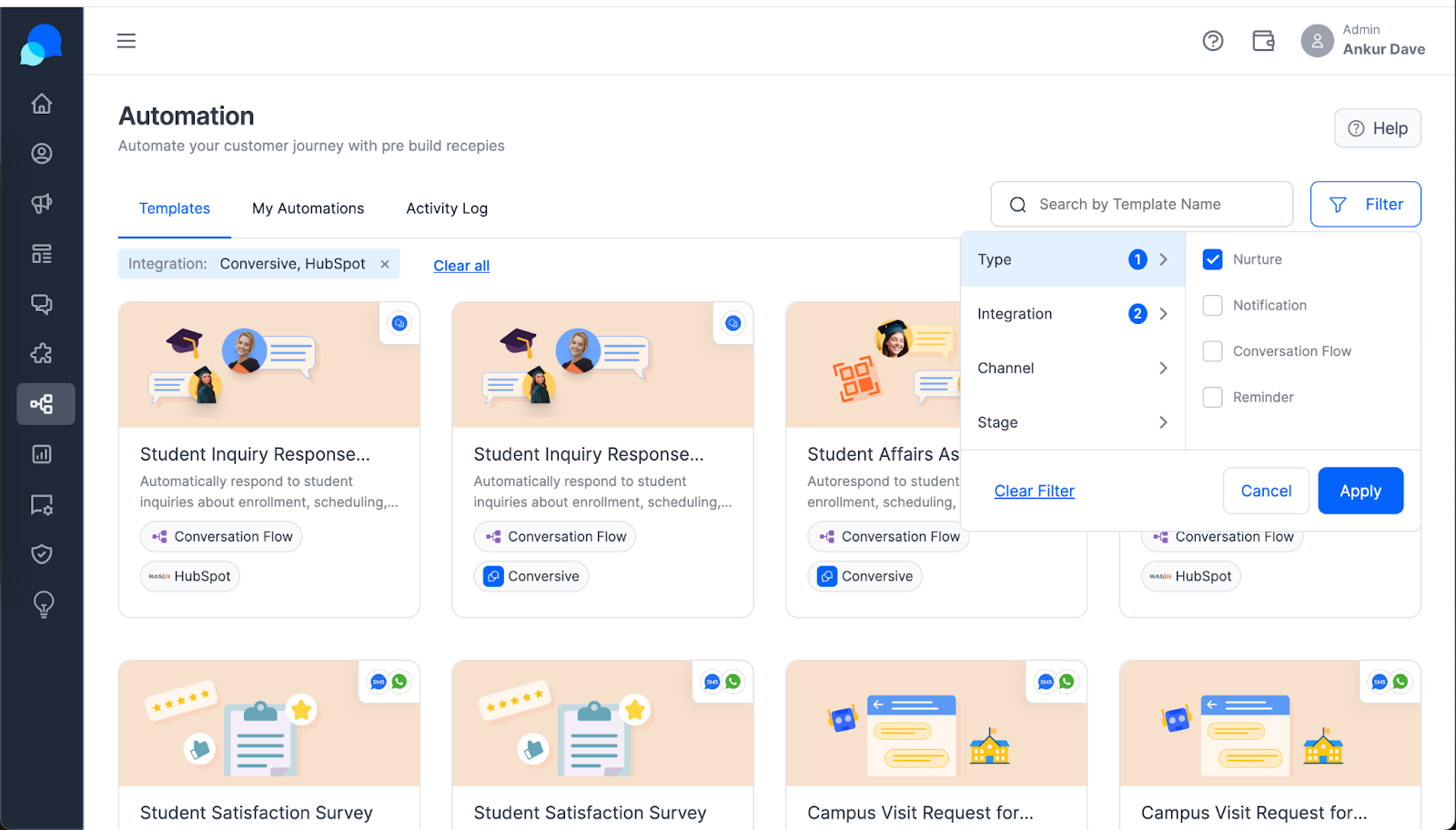Open the Filter button
This screenshot has width=1456, height=830.
pyautogui.click(x=1365, y=204)
